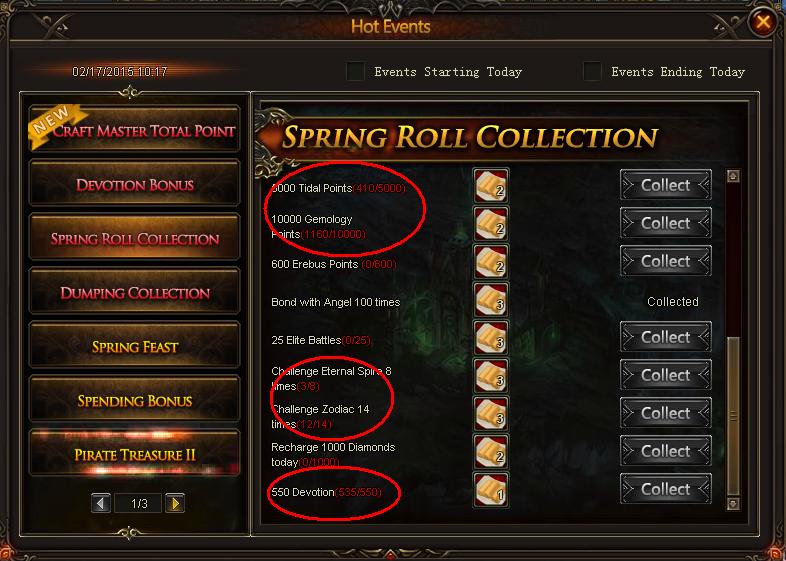The width and height of the screenshot is (786, 561).
Task: Toggle the Events Ending Today checkbox
Action: 592,71
